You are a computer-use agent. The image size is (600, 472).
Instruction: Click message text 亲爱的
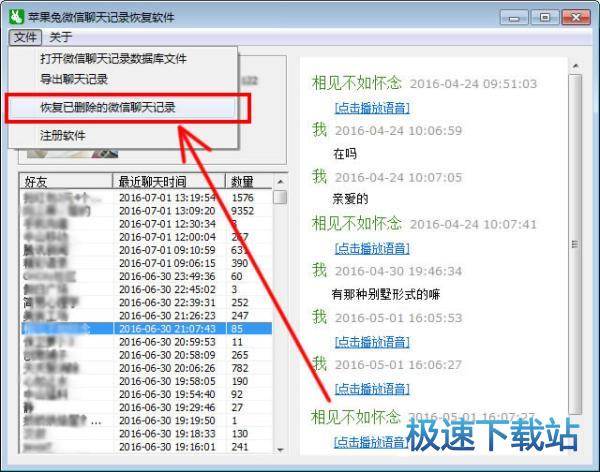pyautogui.click(x=351, y=199)
